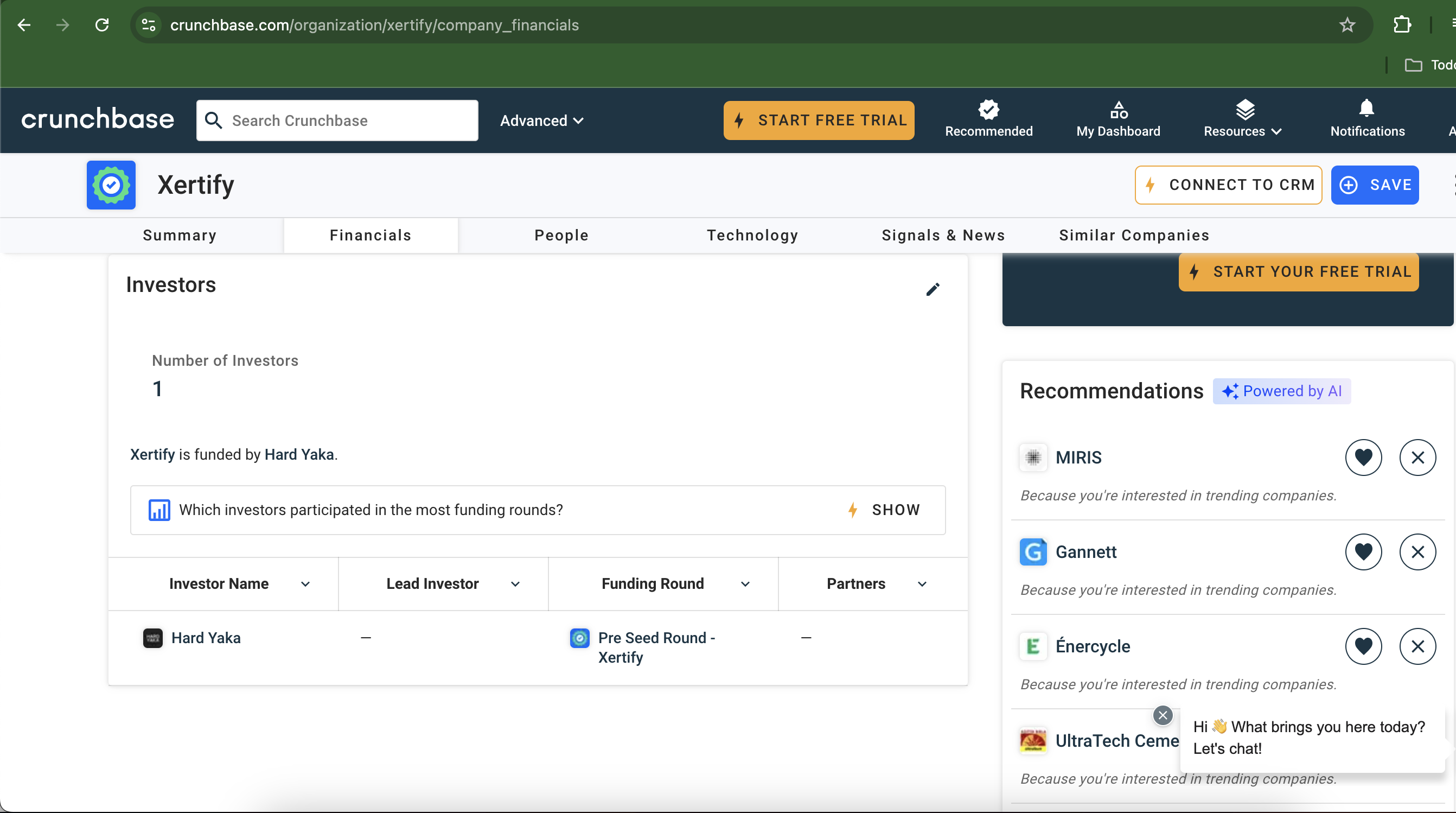Open the People tab

click(x=562, y=235)
